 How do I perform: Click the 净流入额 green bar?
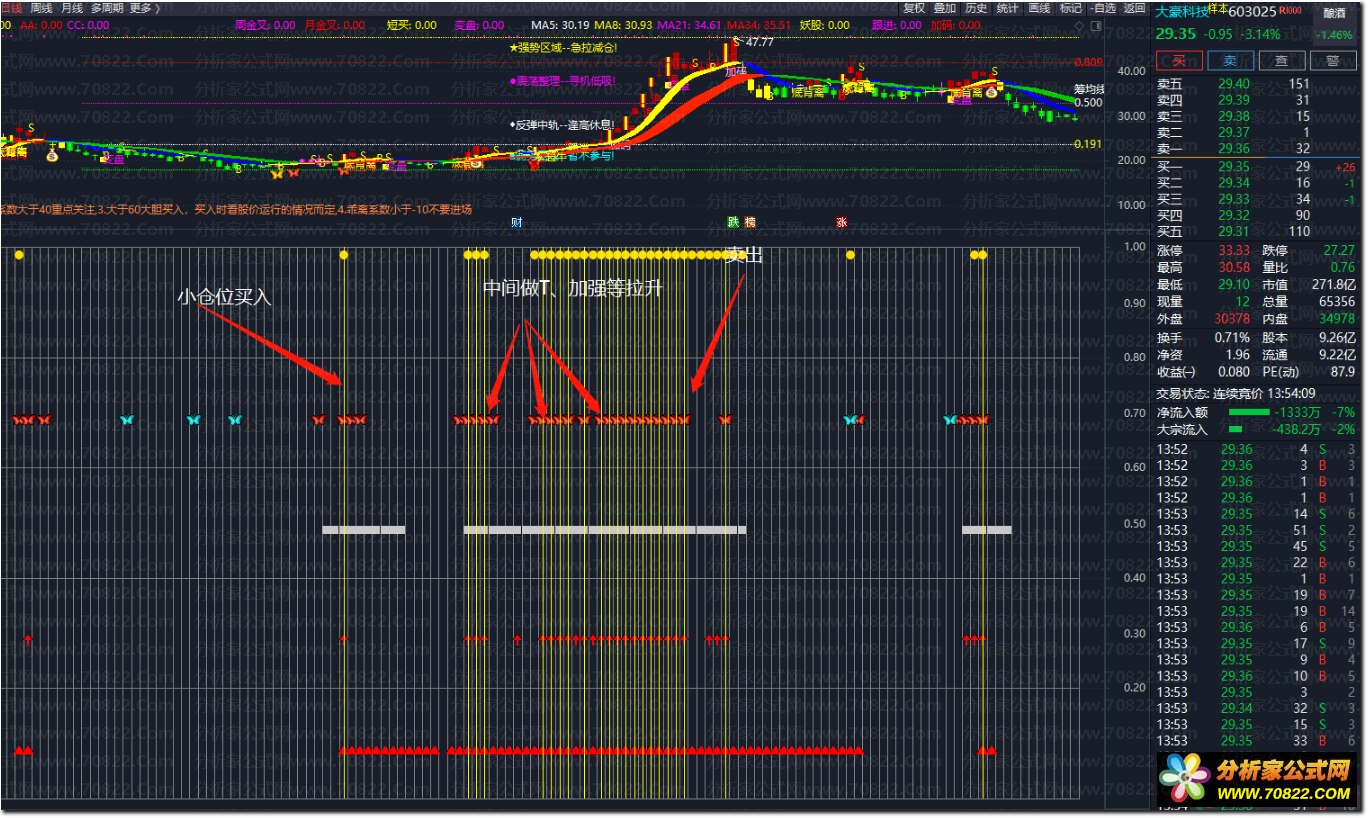pos(1248,412)
